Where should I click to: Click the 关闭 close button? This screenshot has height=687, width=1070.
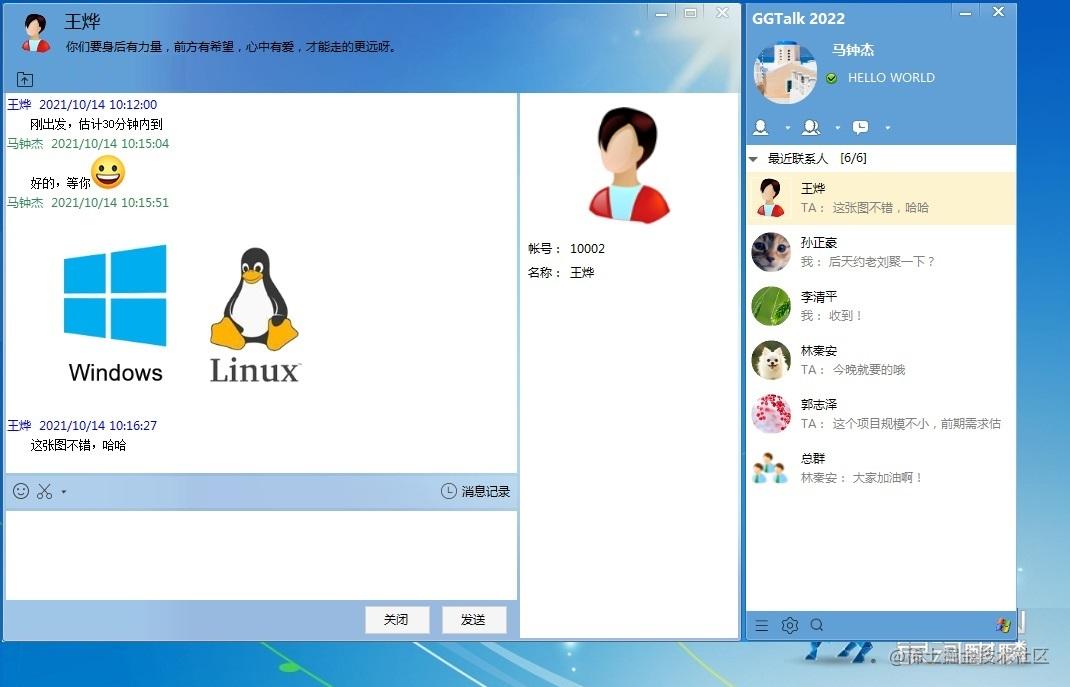[x=397, y=619]
